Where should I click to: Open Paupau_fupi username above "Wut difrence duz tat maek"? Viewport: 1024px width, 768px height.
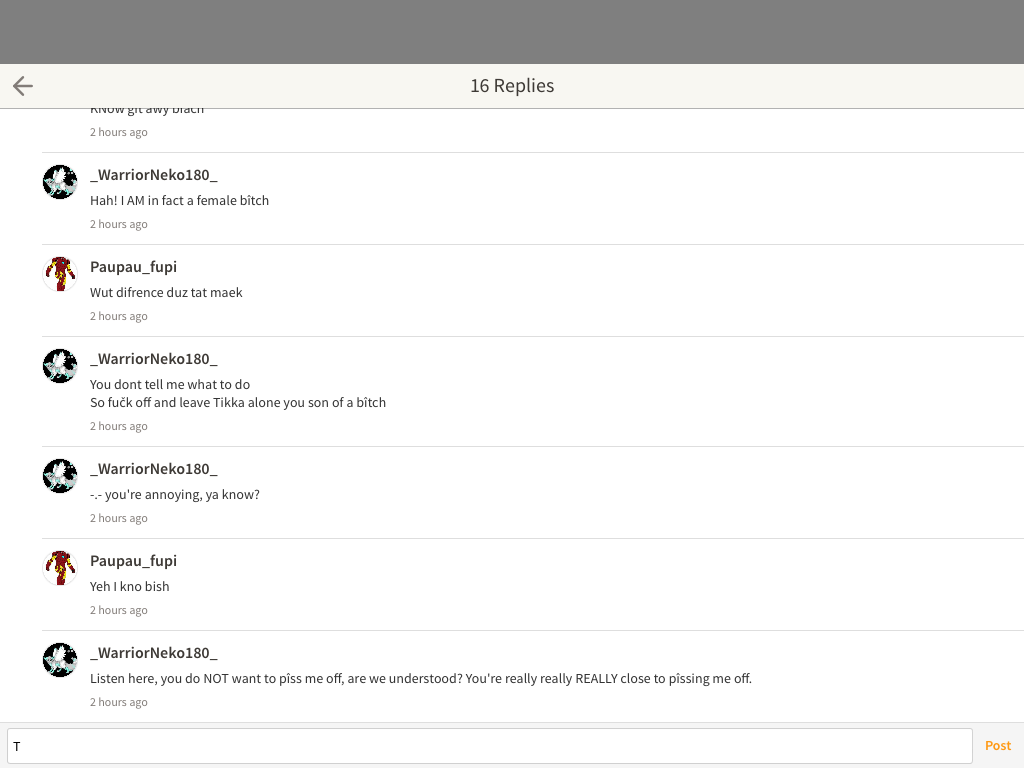click(x=133, y=267)
